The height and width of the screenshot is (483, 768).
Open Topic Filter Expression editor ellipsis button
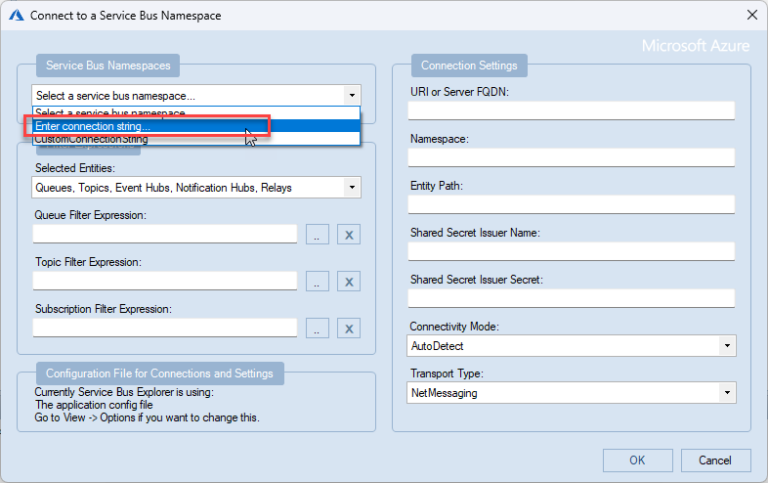coord(317,281)
